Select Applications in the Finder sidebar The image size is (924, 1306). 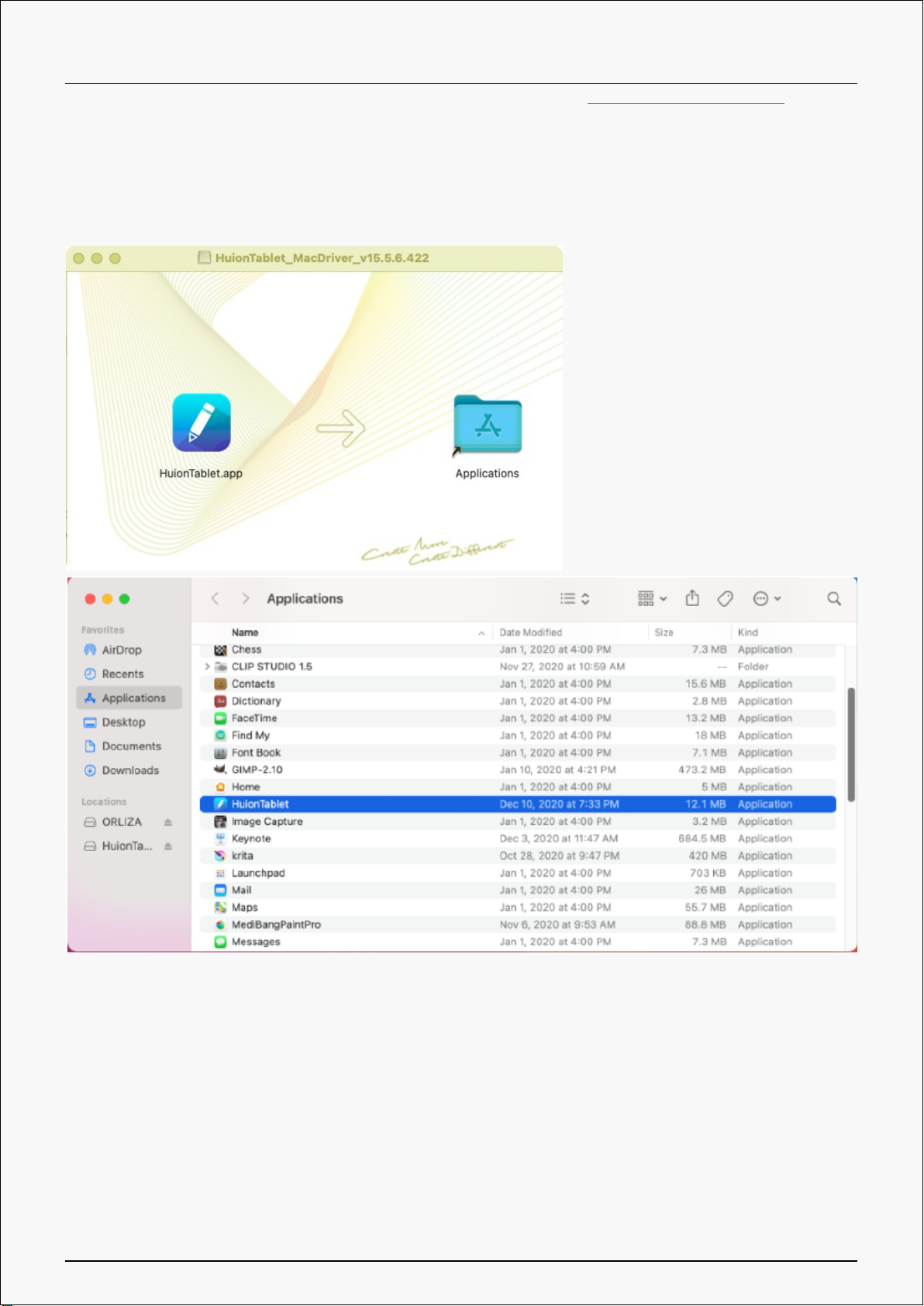tap(129, 698)
